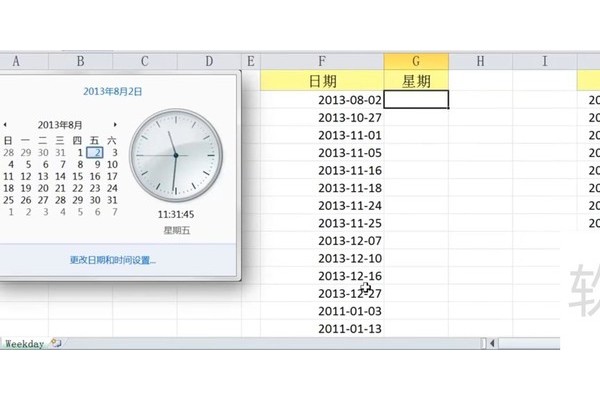Select cell with date 2013-11-01
Image resolution: width=600 pixels, height=400 pixels.
tap(322, 135)
